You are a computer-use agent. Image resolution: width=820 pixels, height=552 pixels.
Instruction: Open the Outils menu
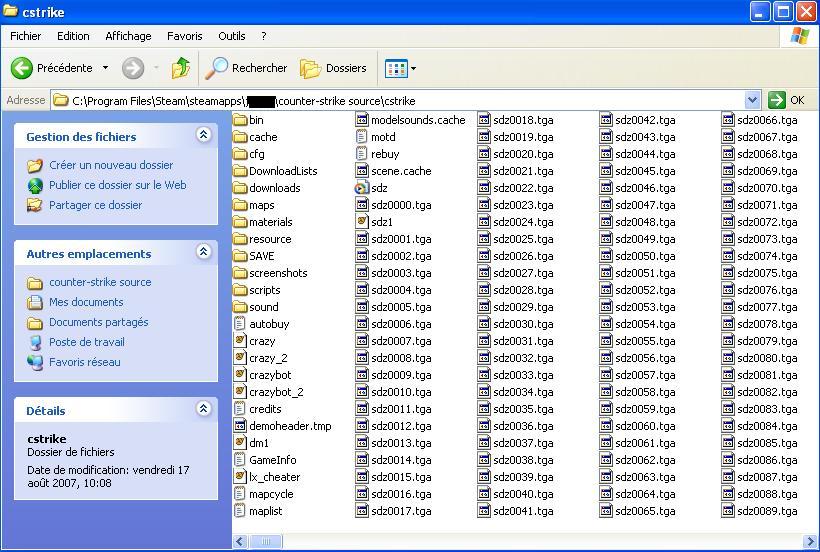[231, 36]
